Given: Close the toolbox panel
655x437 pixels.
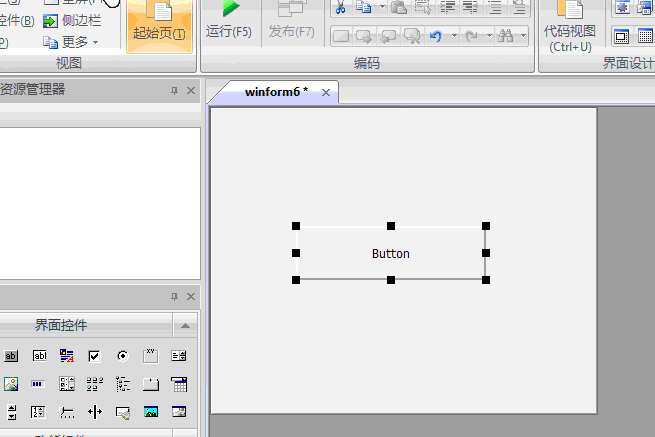Looking at the screenshot, I should (191, 296).
